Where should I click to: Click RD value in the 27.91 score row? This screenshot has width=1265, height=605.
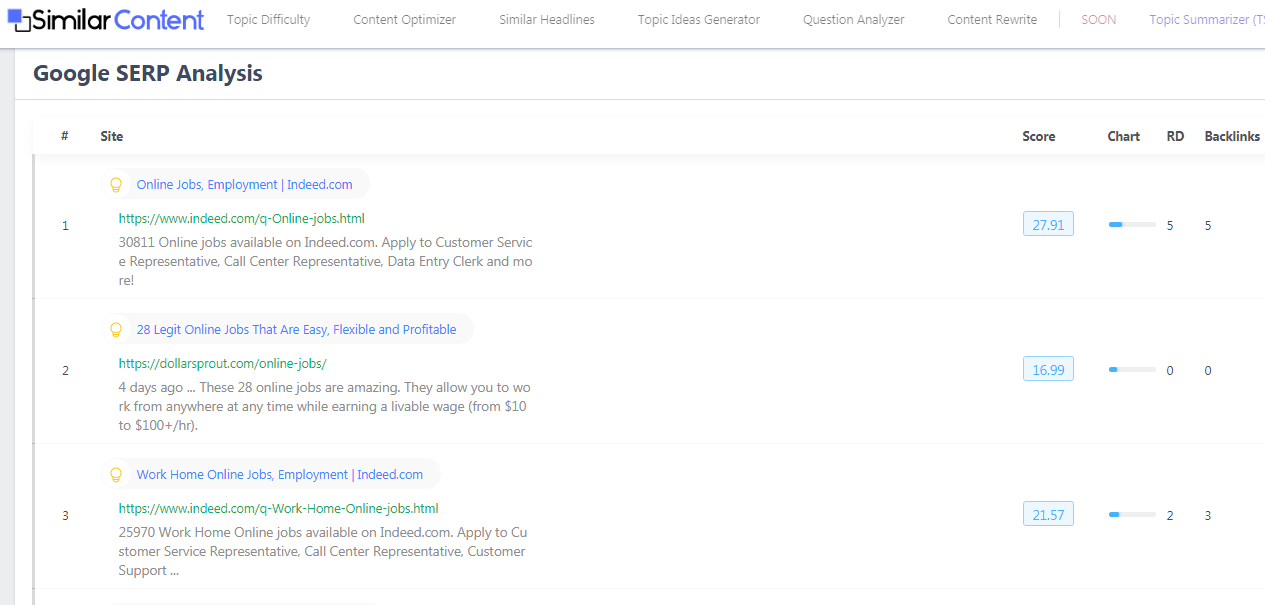click(1170, 226)
